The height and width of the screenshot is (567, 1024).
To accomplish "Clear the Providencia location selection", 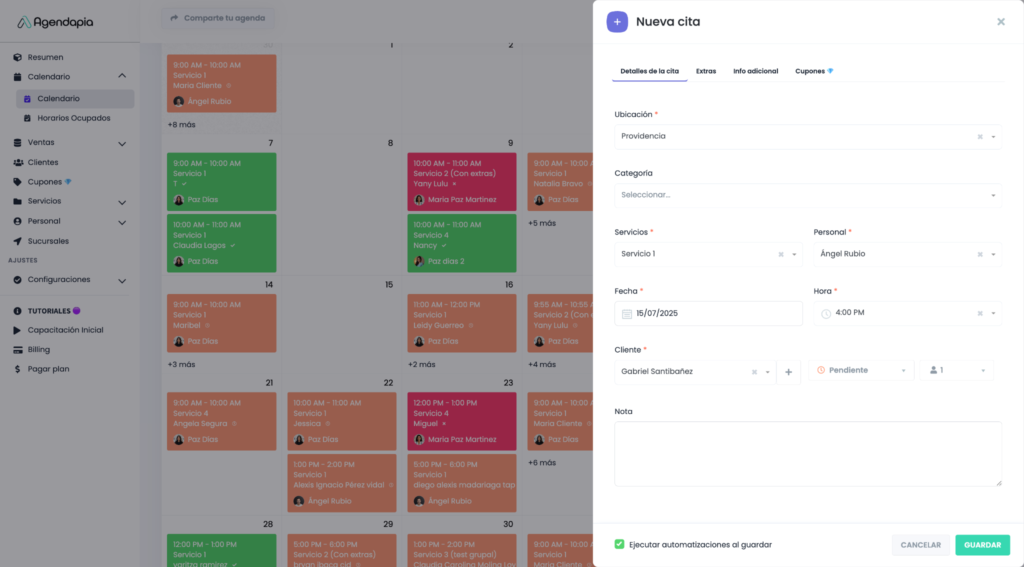I will pos(980,137).
